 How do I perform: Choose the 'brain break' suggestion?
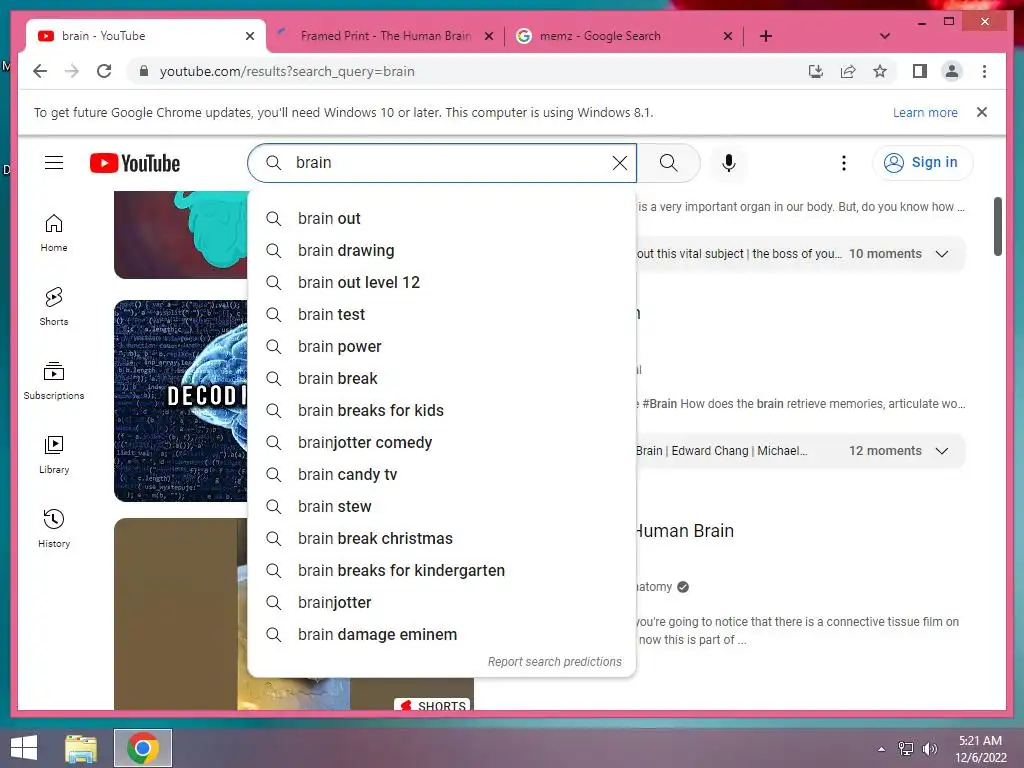coord(442,379)
